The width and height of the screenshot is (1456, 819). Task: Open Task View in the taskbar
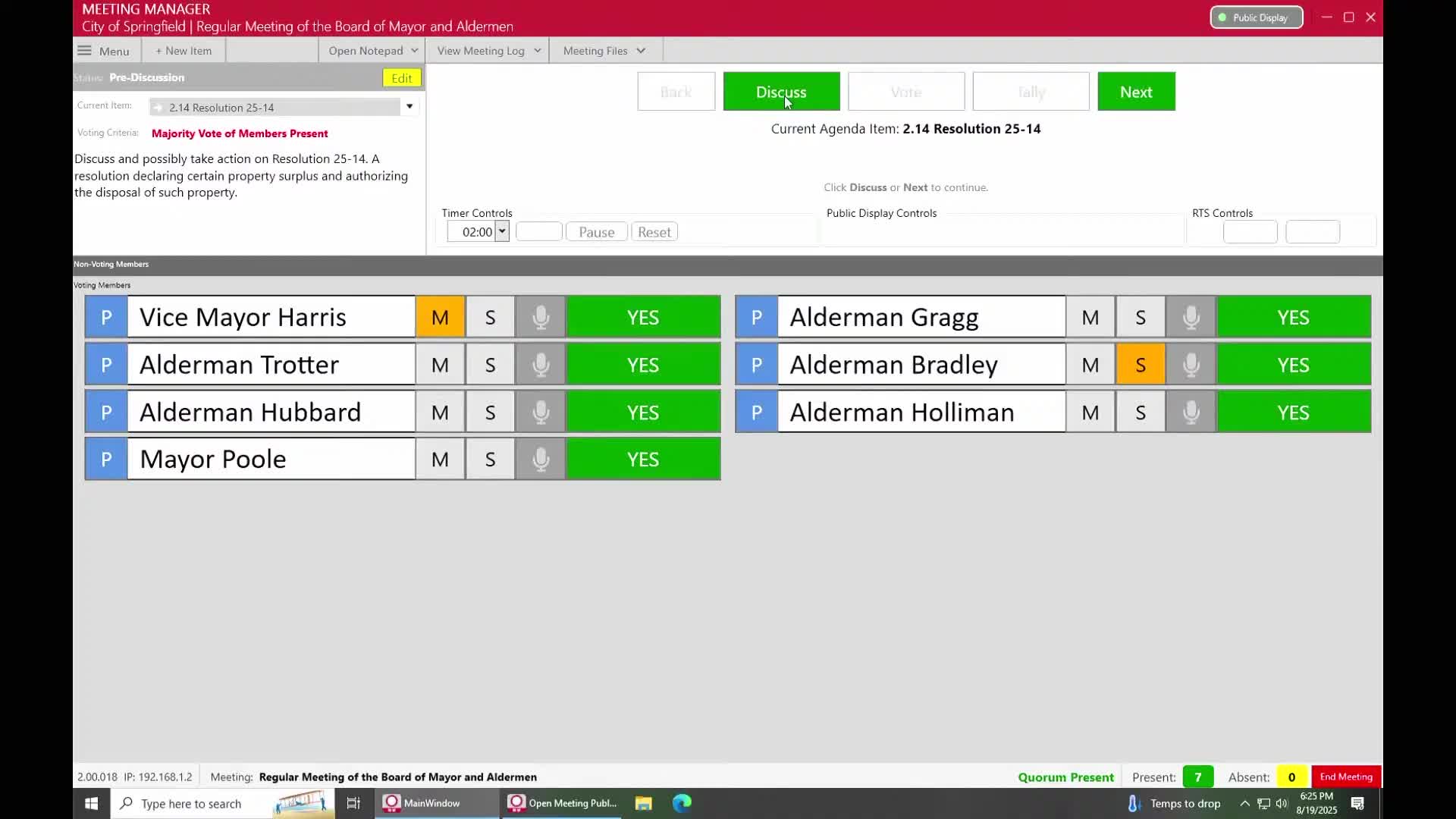point(353,803)
